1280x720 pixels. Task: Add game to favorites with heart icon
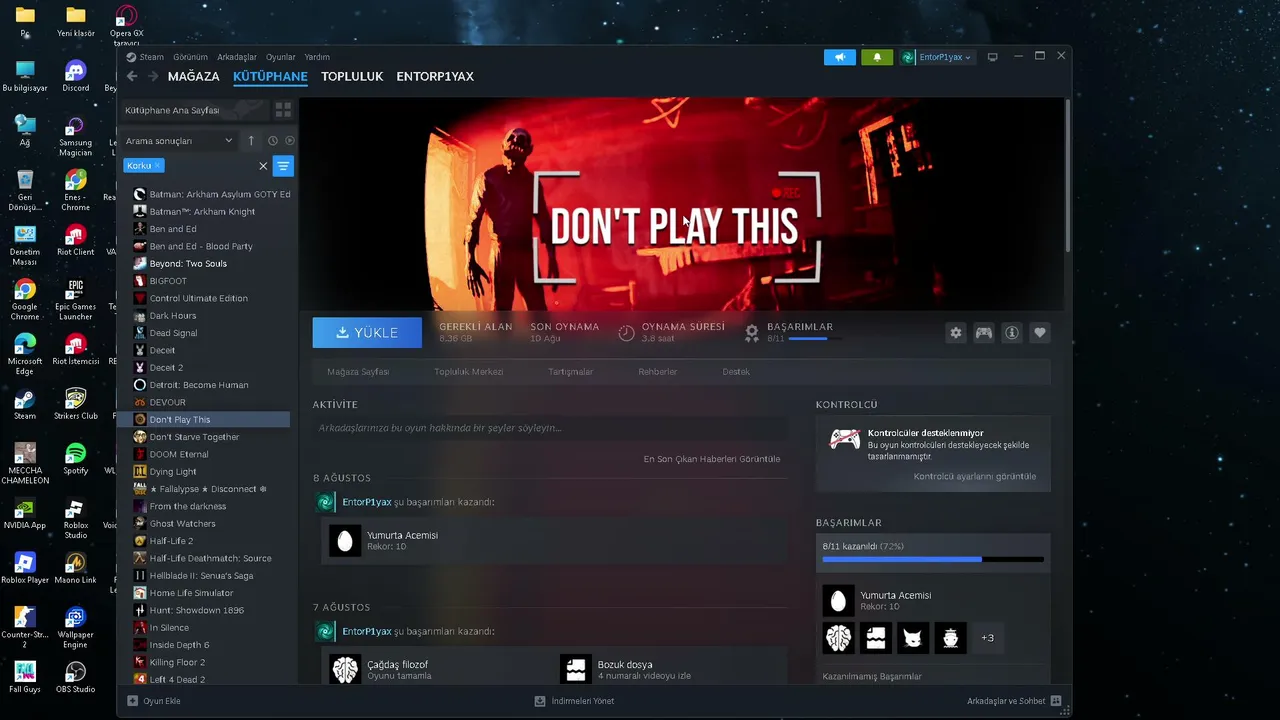[x=1040, y=333]
